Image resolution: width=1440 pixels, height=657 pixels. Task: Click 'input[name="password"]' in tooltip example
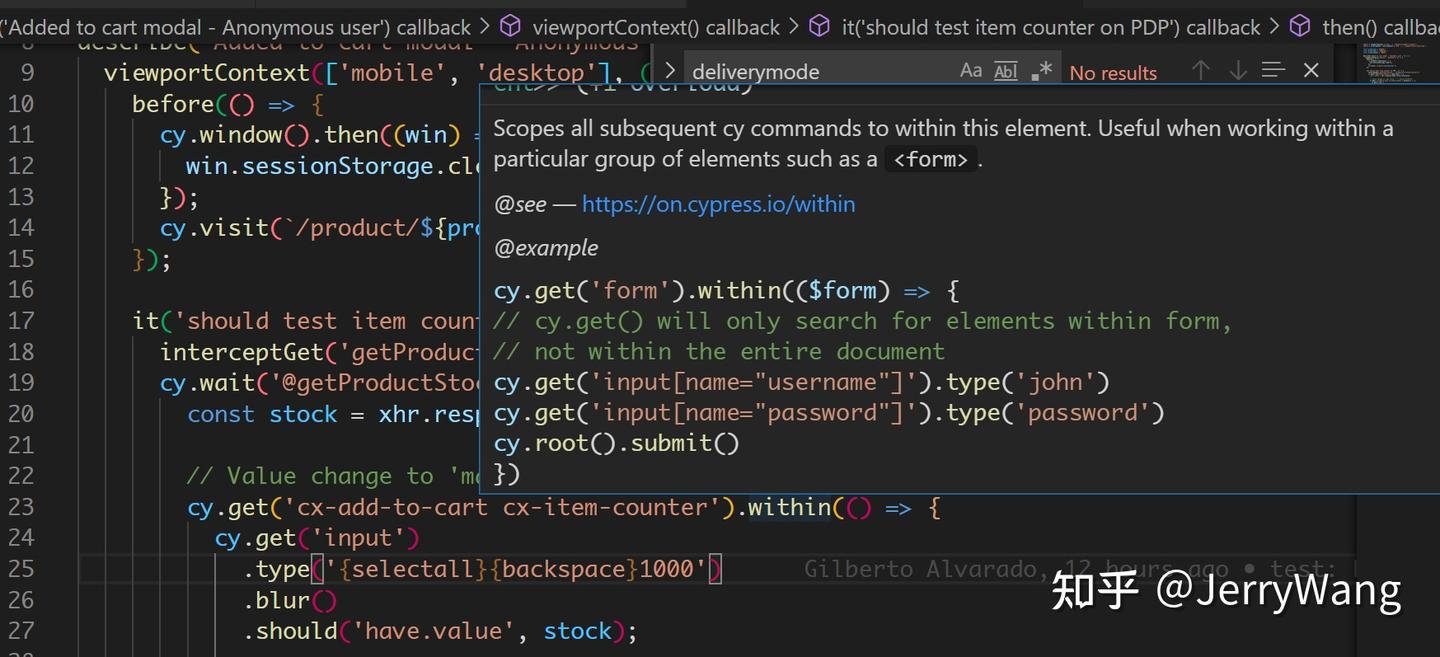click(x=749, y=412)
